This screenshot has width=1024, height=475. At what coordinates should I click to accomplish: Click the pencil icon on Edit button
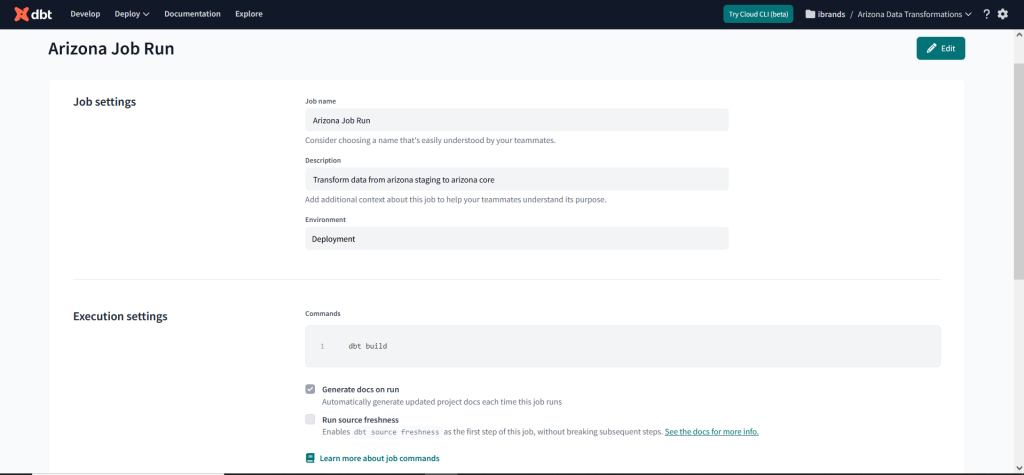click(931, 48)
